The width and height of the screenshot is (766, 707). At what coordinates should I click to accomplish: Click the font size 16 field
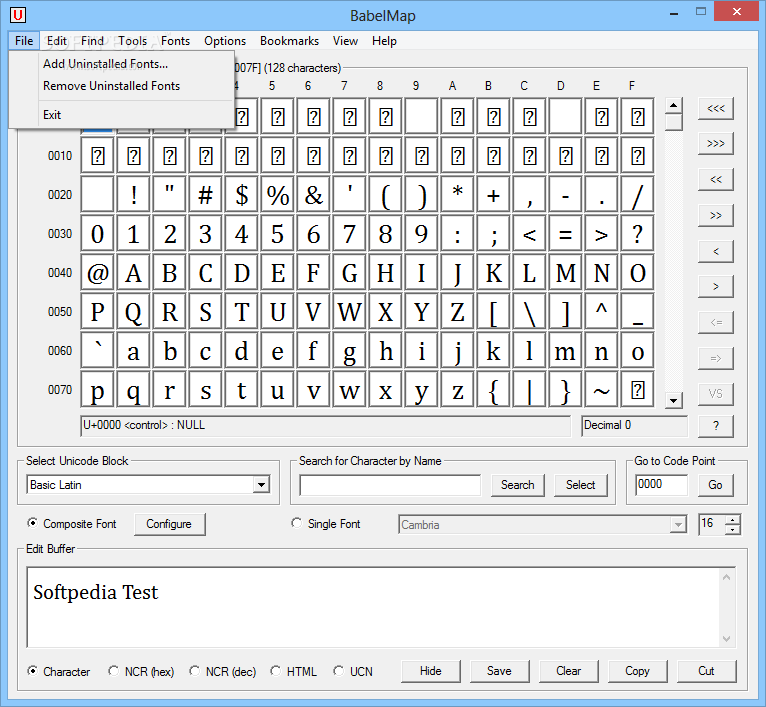click(x=712, y=525)
